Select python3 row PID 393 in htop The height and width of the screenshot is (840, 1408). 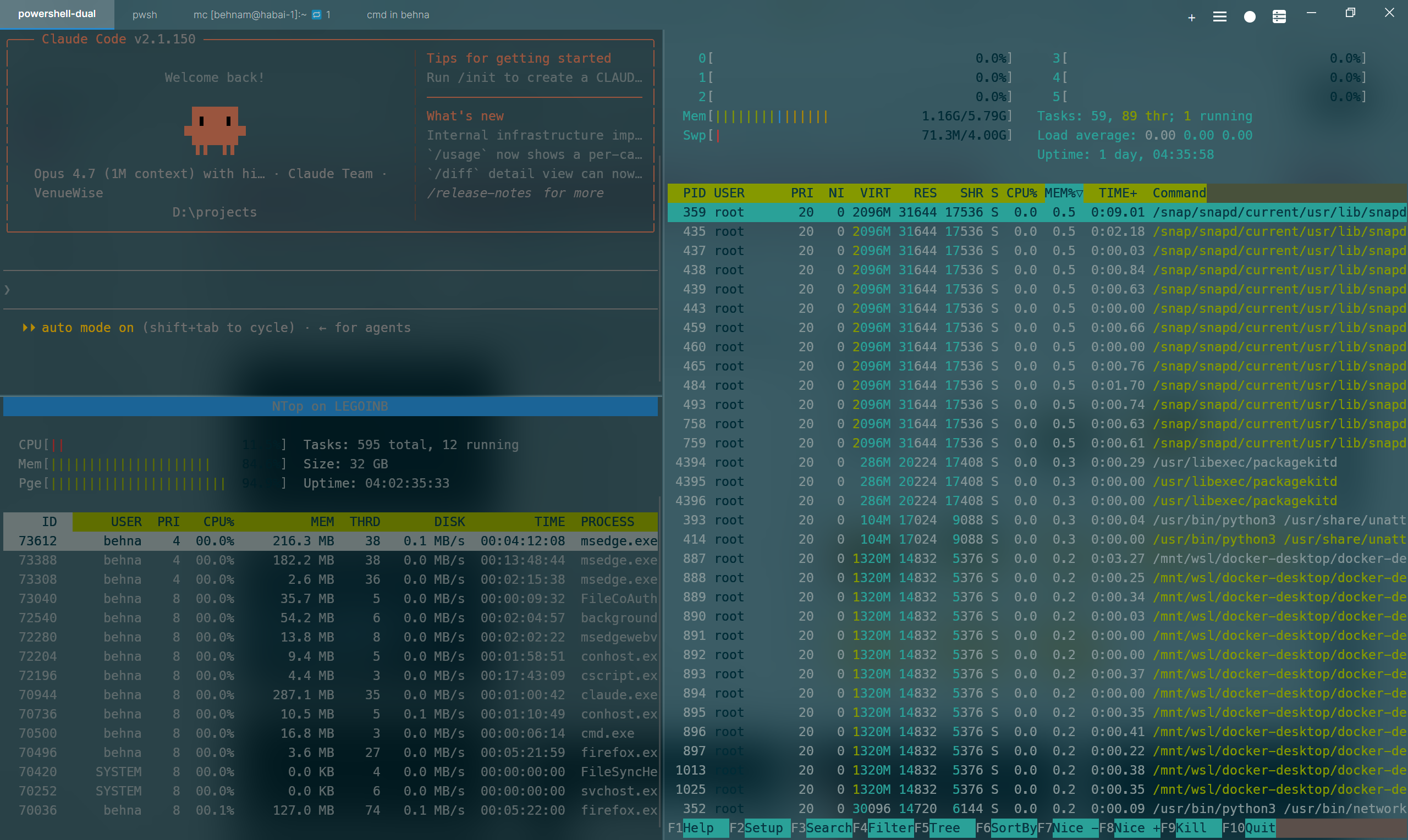[1037, 520]
